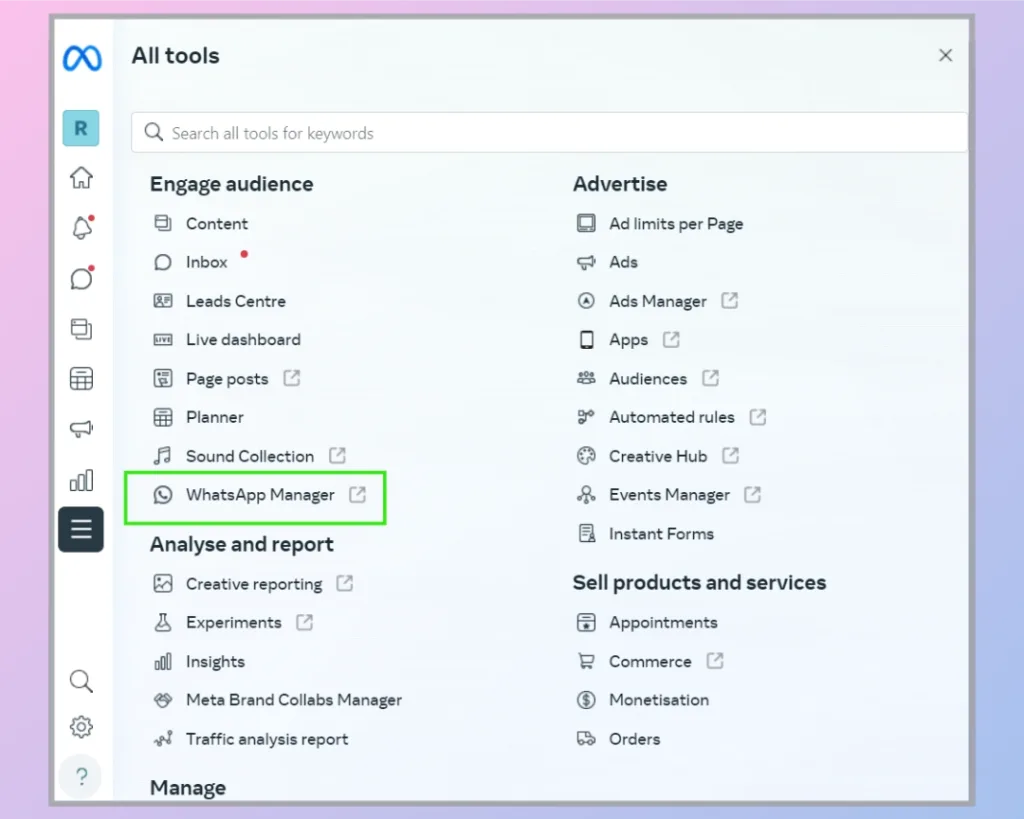Click the WhatsApp Manager external link icon

tap(357, 494)
